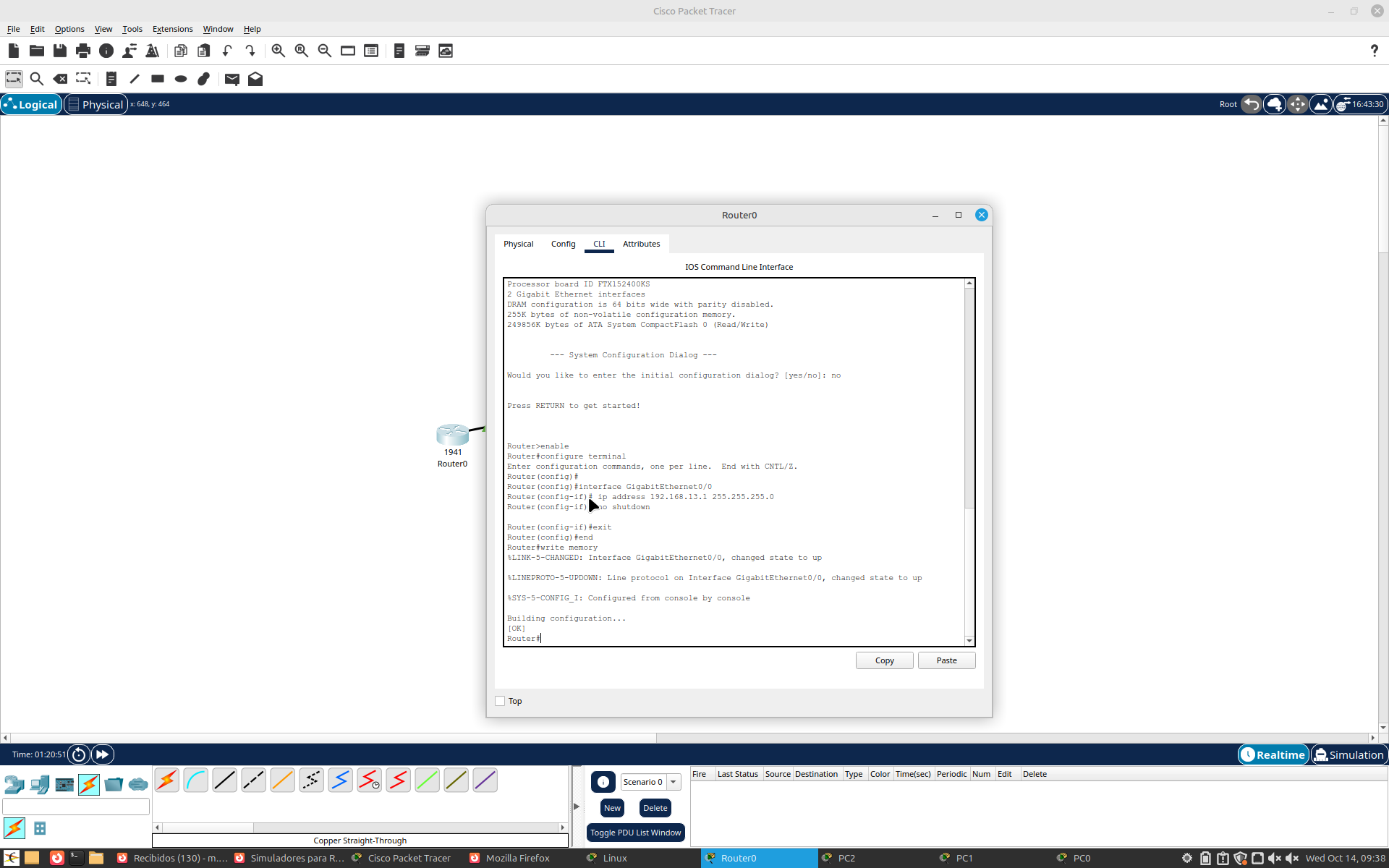Screen dimensions: 1389x868
Task: Choose the console cable type
Action: (196, 780)
